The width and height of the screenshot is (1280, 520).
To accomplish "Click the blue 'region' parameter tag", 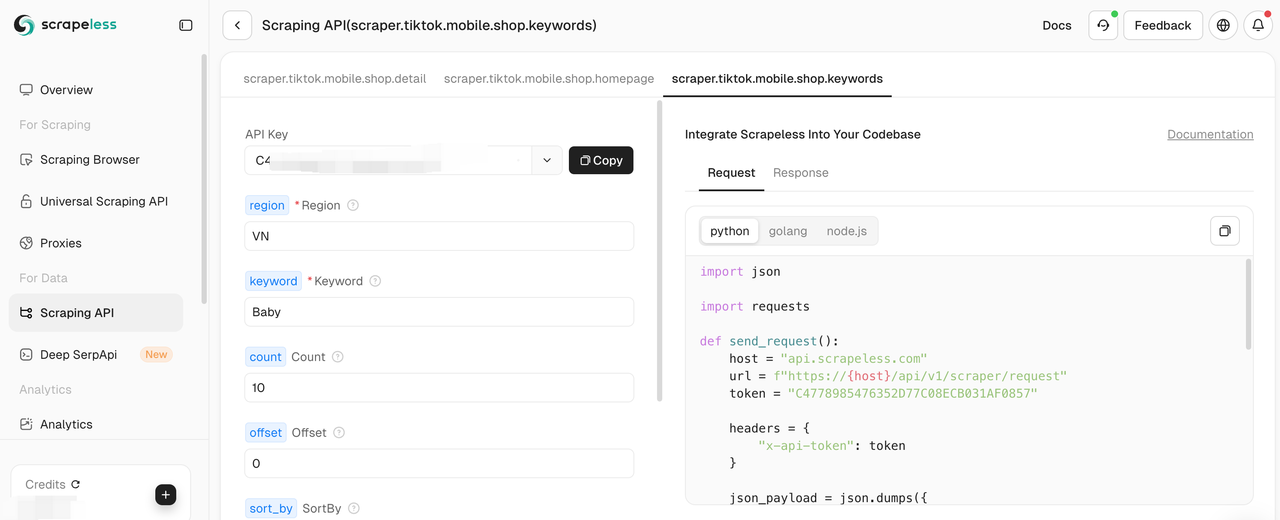I will coord(267,205).
